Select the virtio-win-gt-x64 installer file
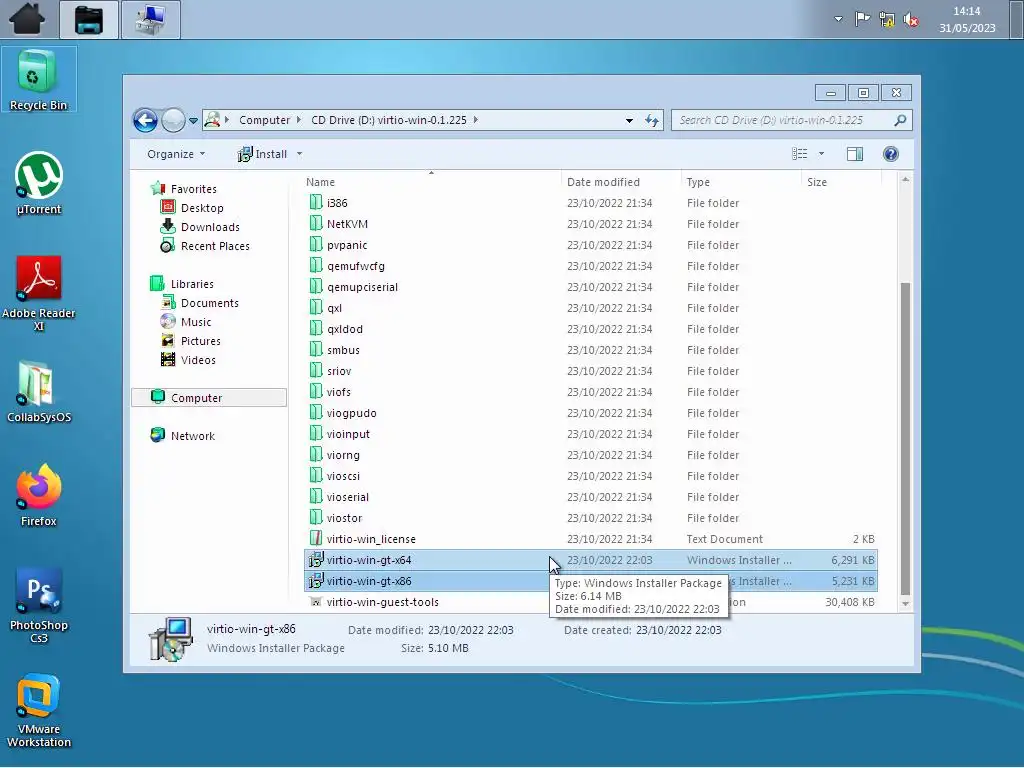The image size is (1024, 768). pos(591,560)
